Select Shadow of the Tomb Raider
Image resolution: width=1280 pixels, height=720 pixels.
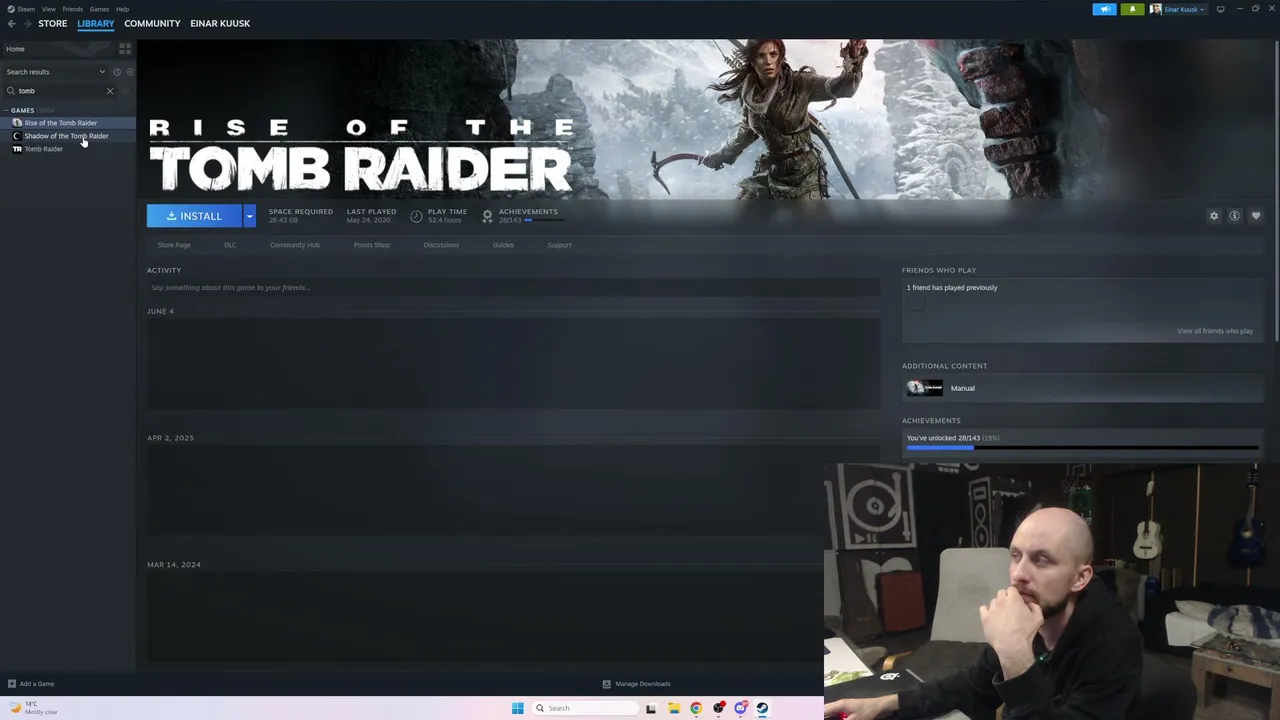[66, 136]
